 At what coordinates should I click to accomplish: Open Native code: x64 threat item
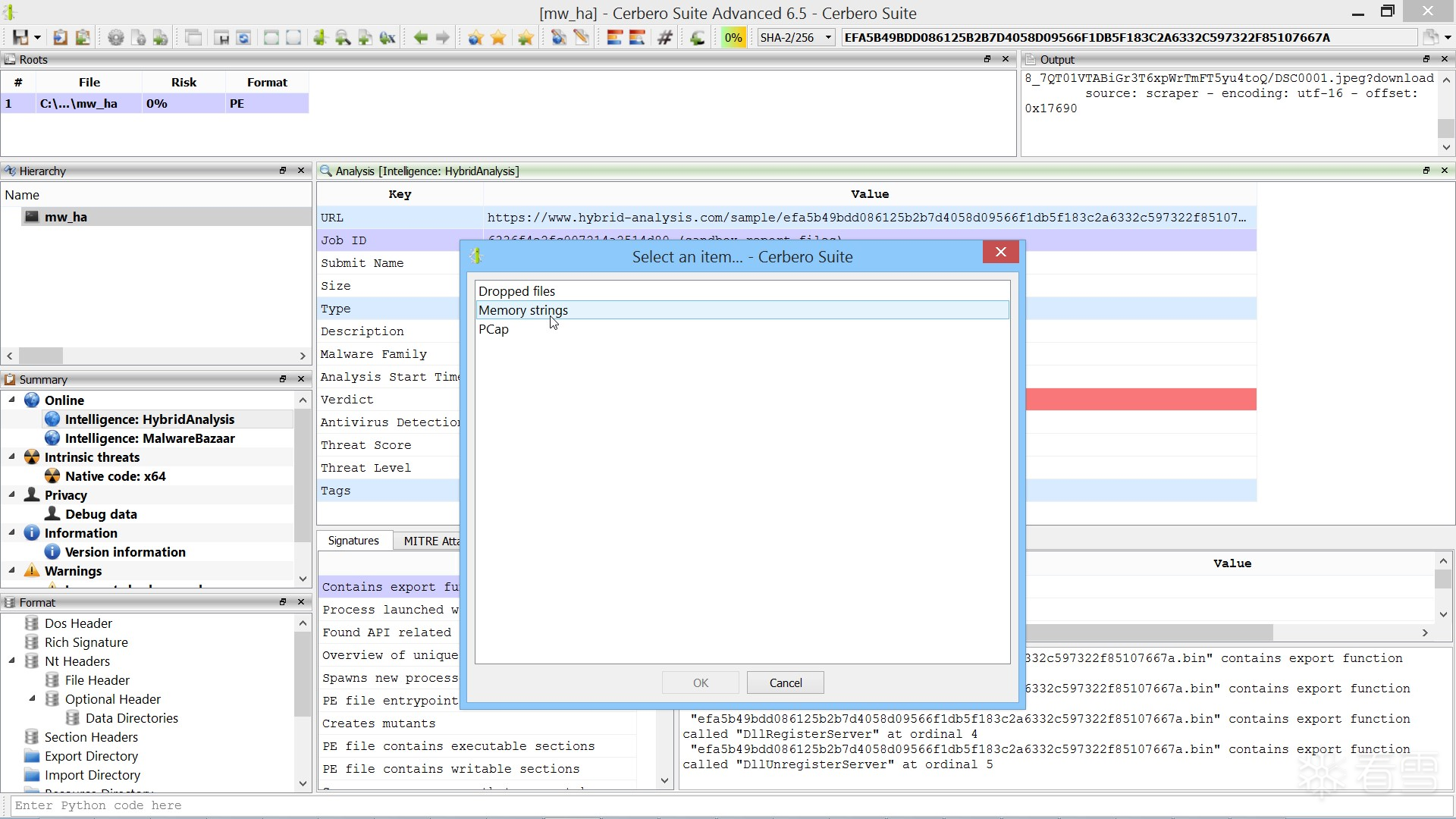point(115,476)
